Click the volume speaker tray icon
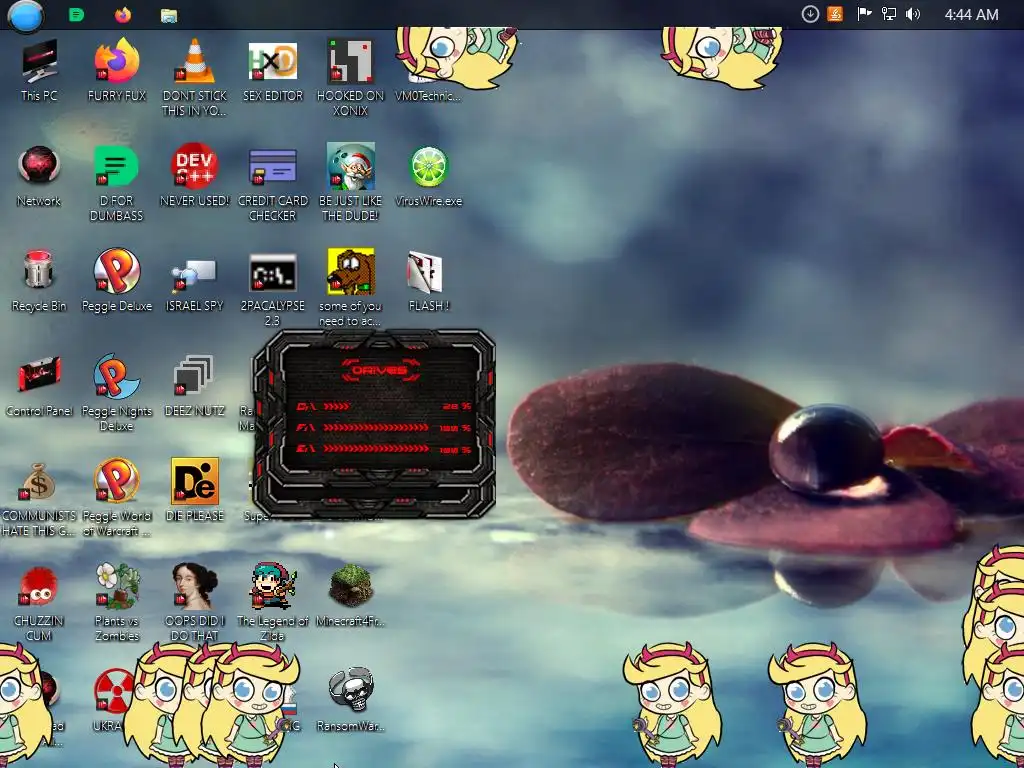This screenshot has height=768, width=1024. pyautogui.click(x=913, y=14)
